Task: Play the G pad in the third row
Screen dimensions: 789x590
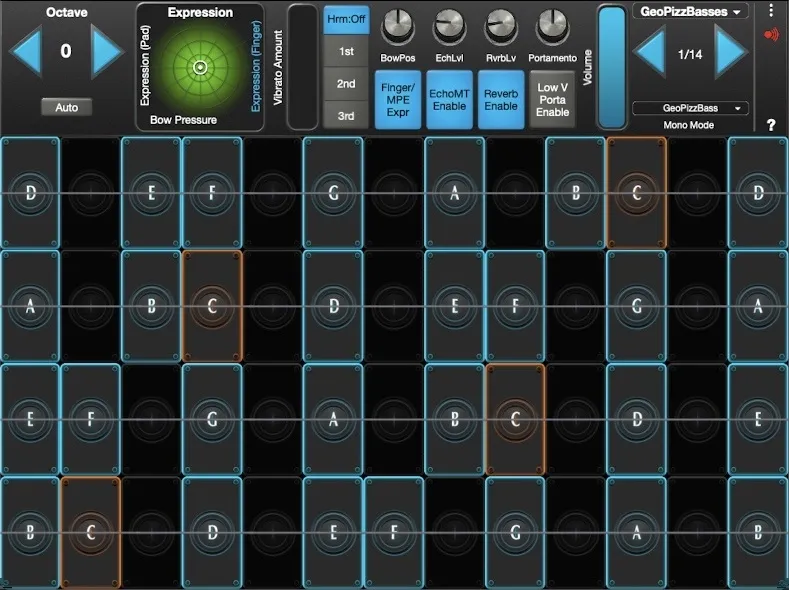Action: [212, 419]
